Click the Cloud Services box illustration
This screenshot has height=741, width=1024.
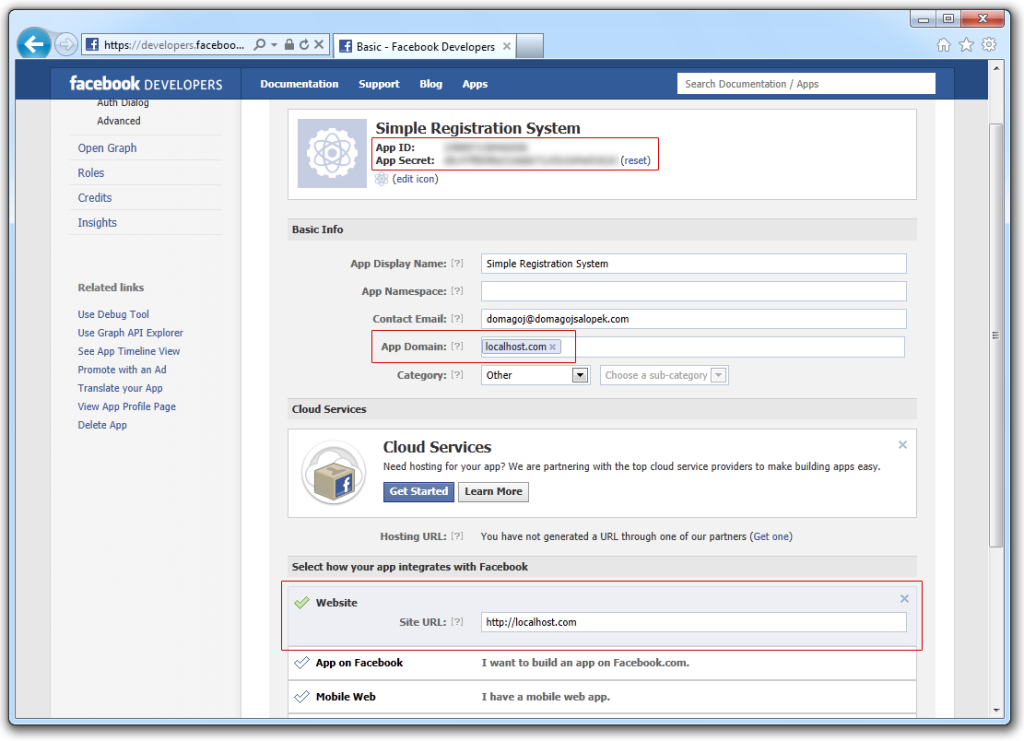pyautogui.click(x=334, y=473)
